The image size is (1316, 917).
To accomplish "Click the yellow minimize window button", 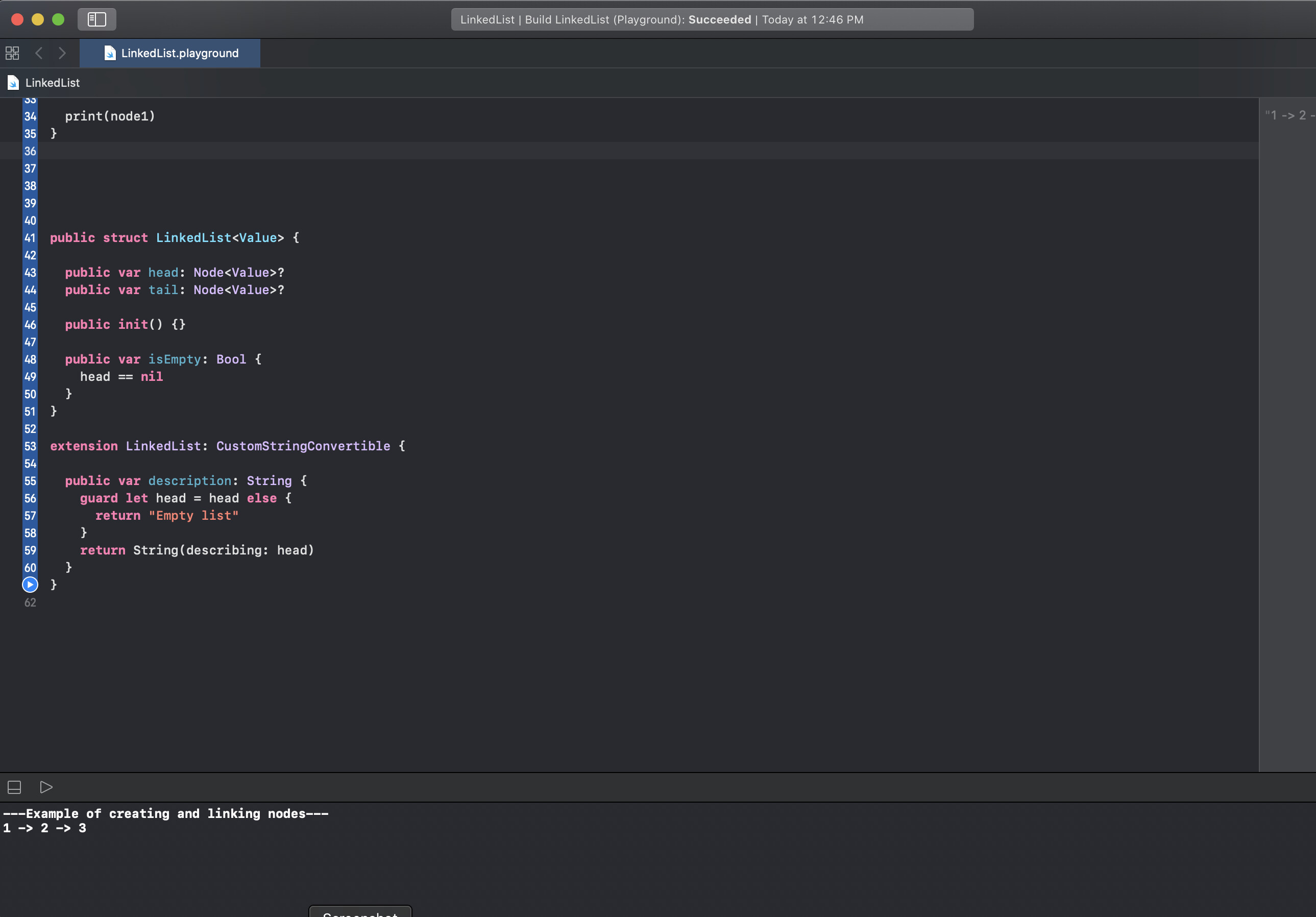I will click(x=38, y=19).
